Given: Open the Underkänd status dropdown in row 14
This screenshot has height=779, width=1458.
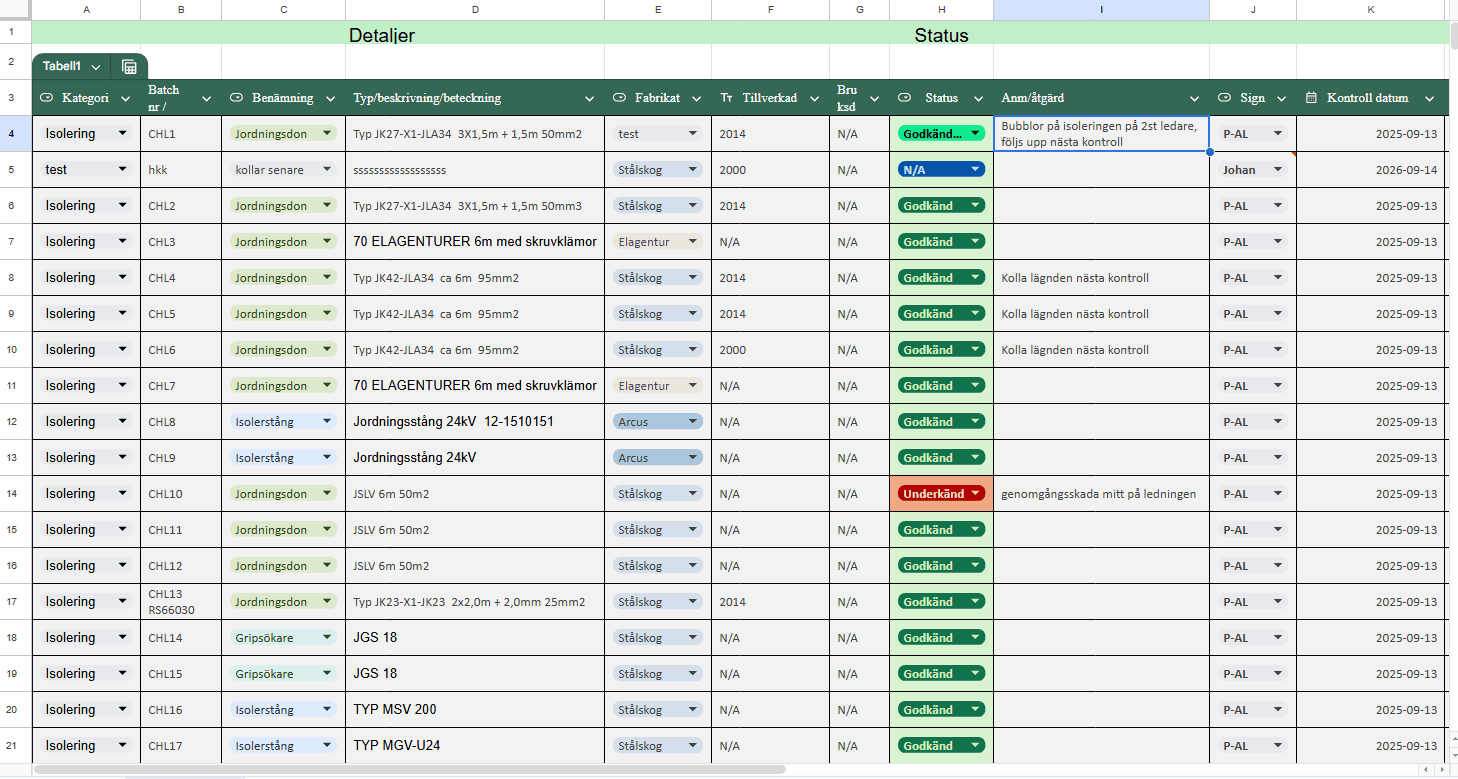Looking at the screenshot, I should click(941, 494).
